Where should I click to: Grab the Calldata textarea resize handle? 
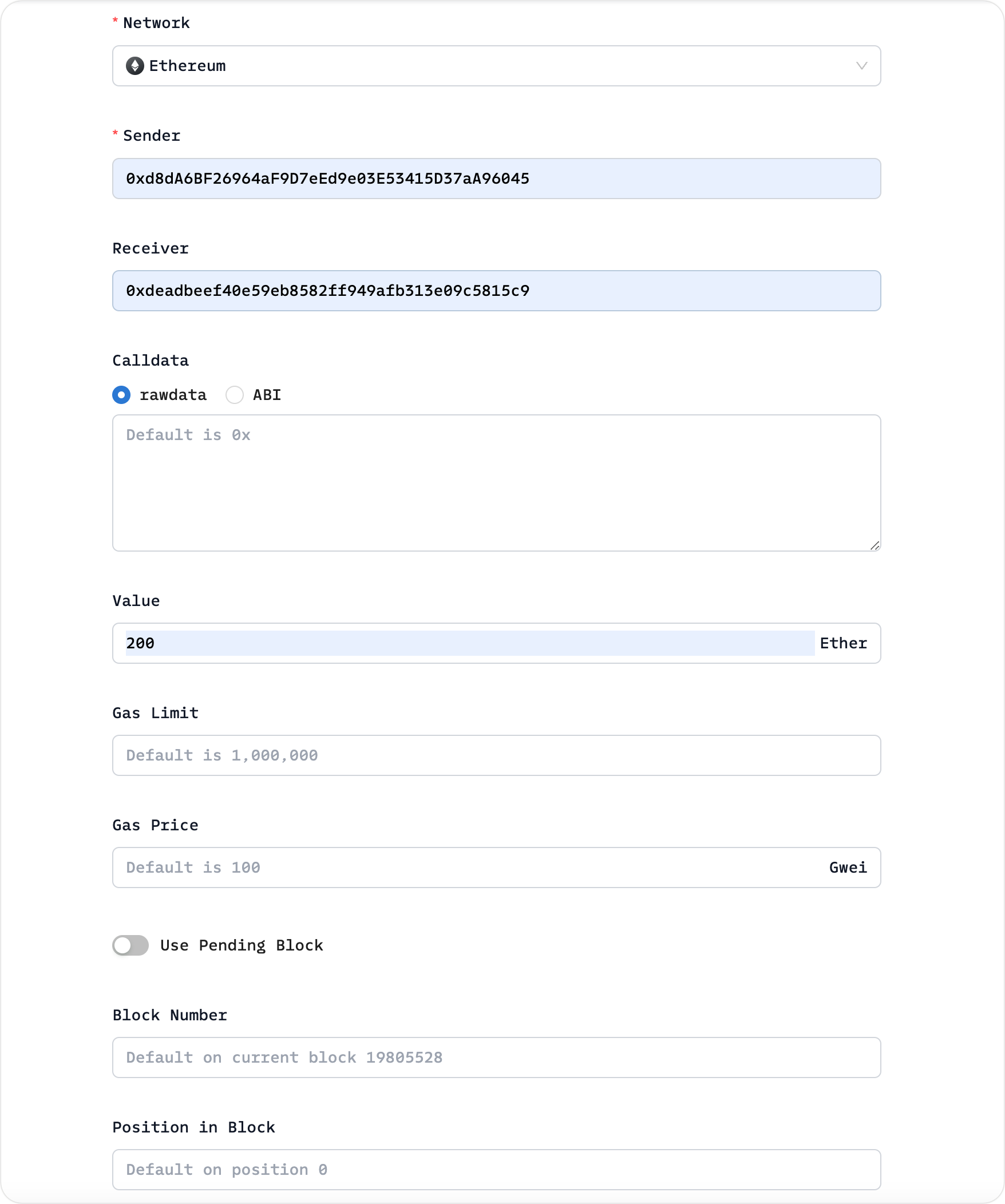point(875,546)
